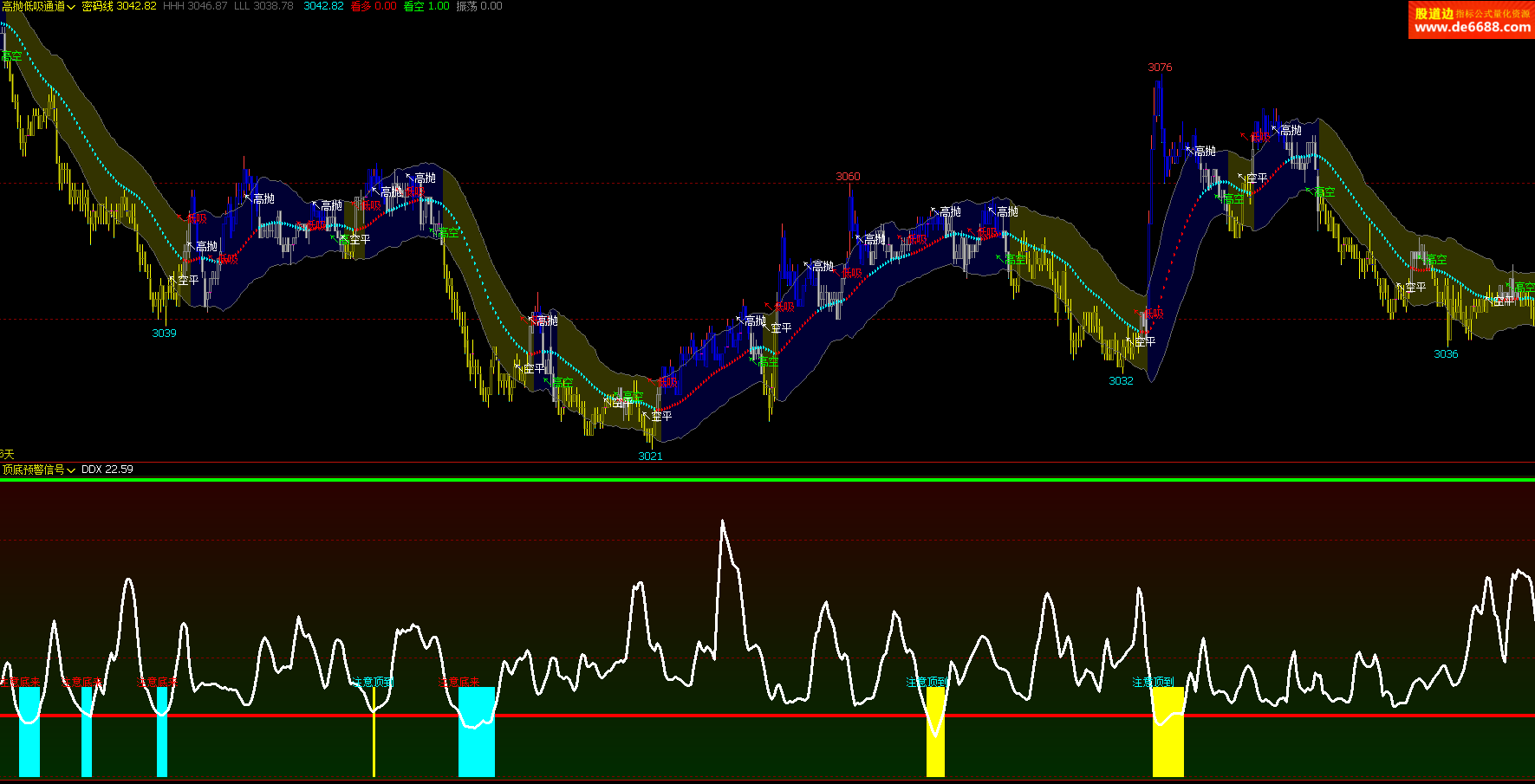This screenshot has width=1535, height=784.
Task: Select the 看多 0.00 indicator output
Action: tap(374, 6)
